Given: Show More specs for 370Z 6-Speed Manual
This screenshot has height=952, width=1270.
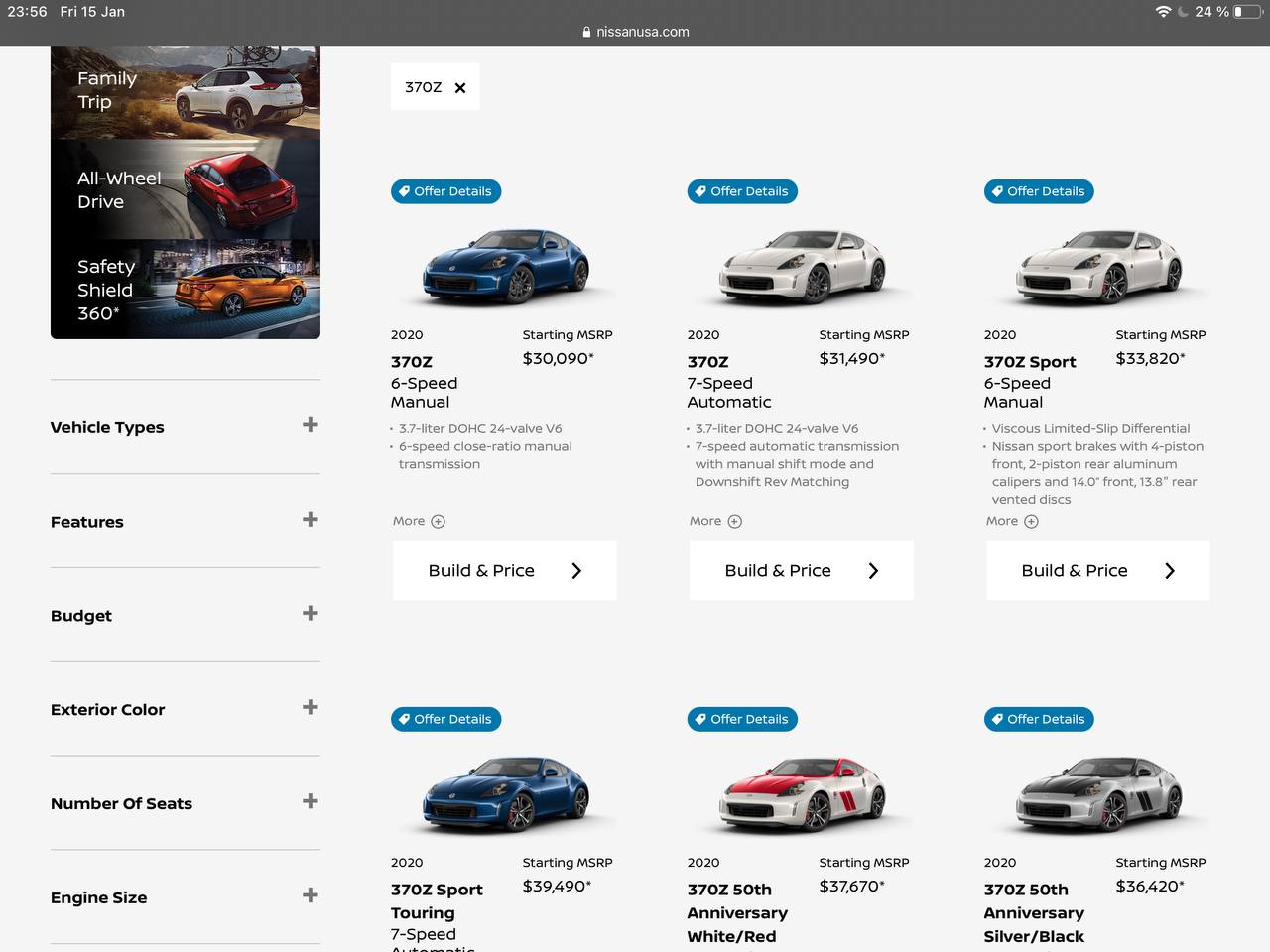Looking at the screenshot, I should coord(419,521).
